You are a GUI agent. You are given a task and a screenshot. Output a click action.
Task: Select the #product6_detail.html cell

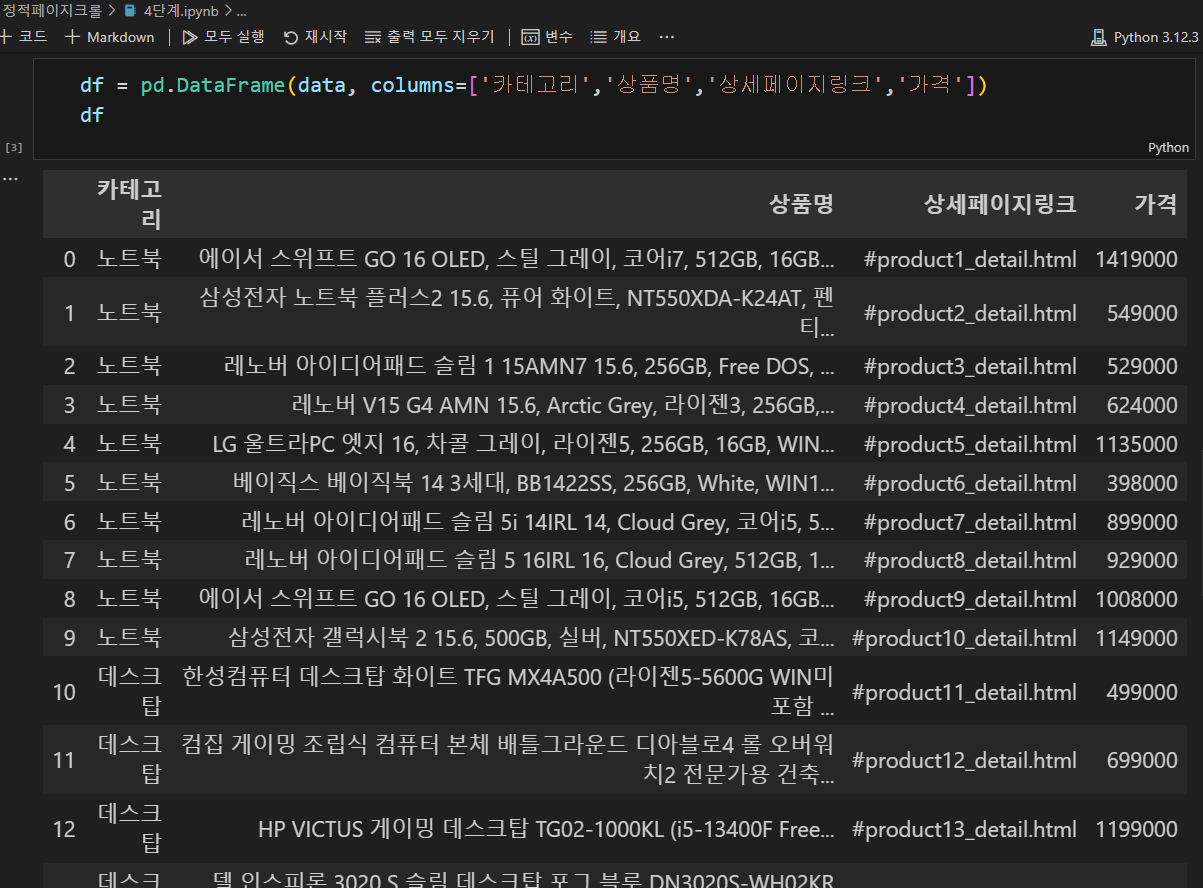click(970, 483)
